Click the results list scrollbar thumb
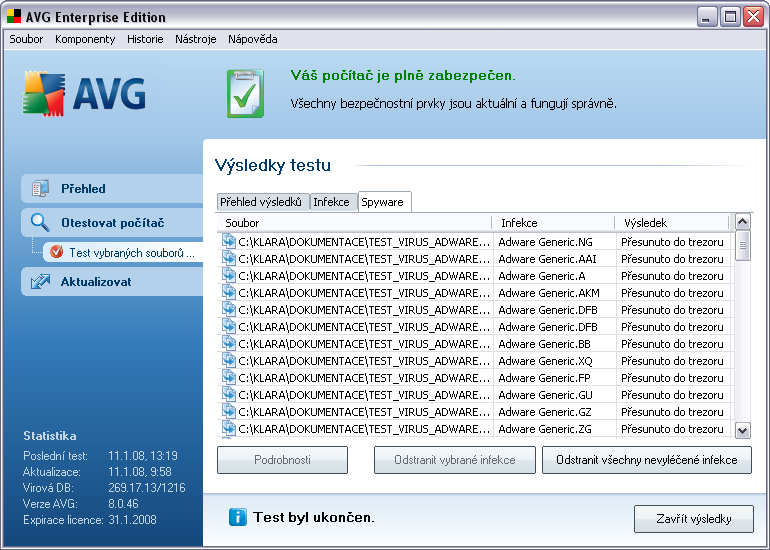The image size is (770, 550). 742,246
